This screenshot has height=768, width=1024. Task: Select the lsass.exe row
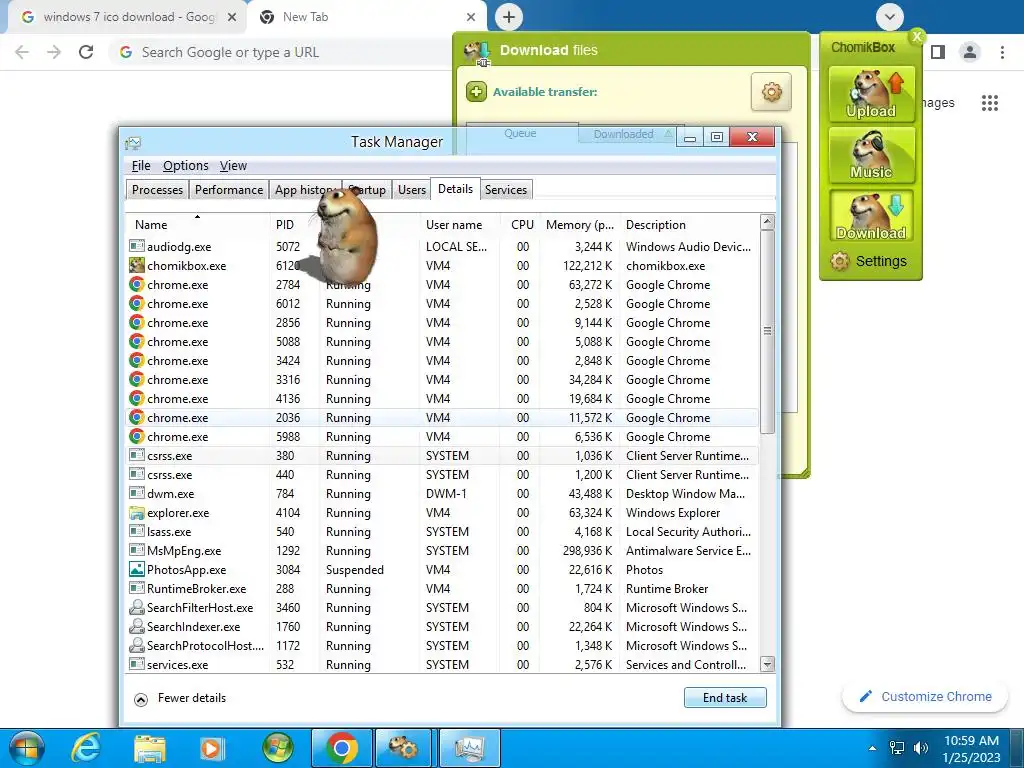point(441,532)
